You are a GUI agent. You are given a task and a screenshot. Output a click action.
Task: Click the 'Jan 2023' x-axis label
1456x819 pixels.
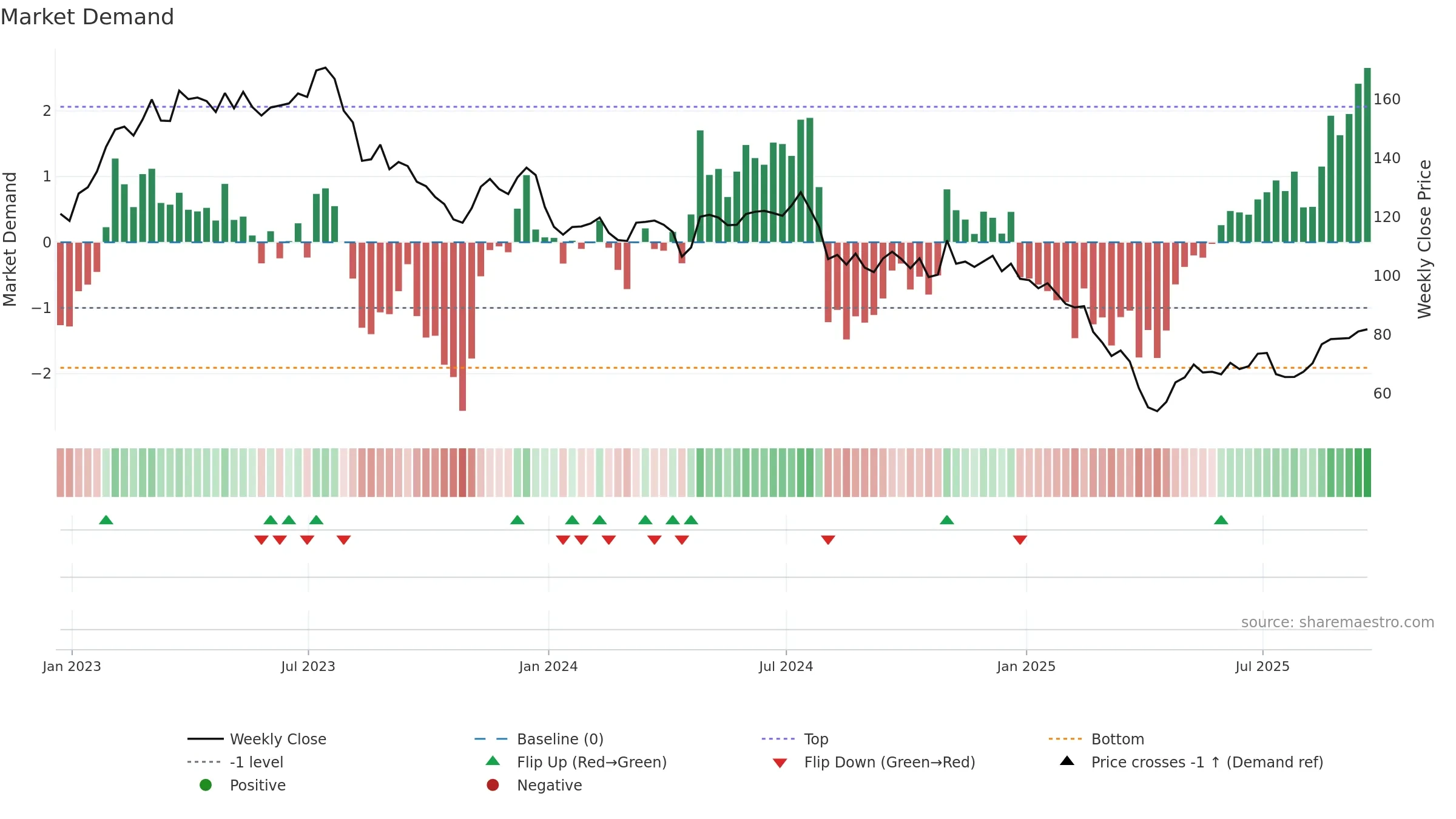pyautogui.click(x=72, y=666)
